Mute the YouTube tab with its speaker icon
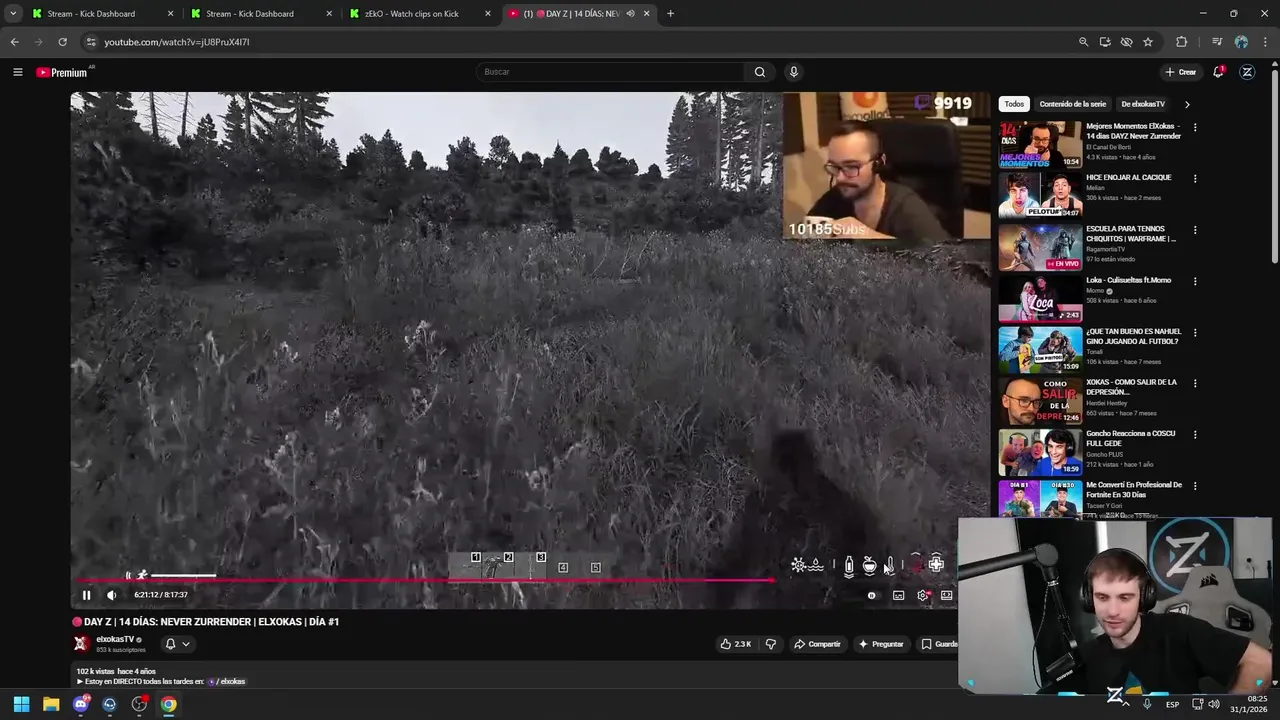1280x720 pixels. coord(630,14)
